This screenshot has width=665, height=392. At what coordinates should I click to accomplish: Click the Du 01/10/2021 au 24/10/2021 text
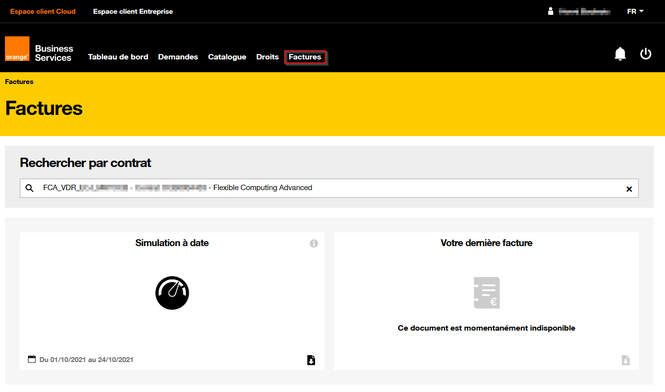click(87, 360)
